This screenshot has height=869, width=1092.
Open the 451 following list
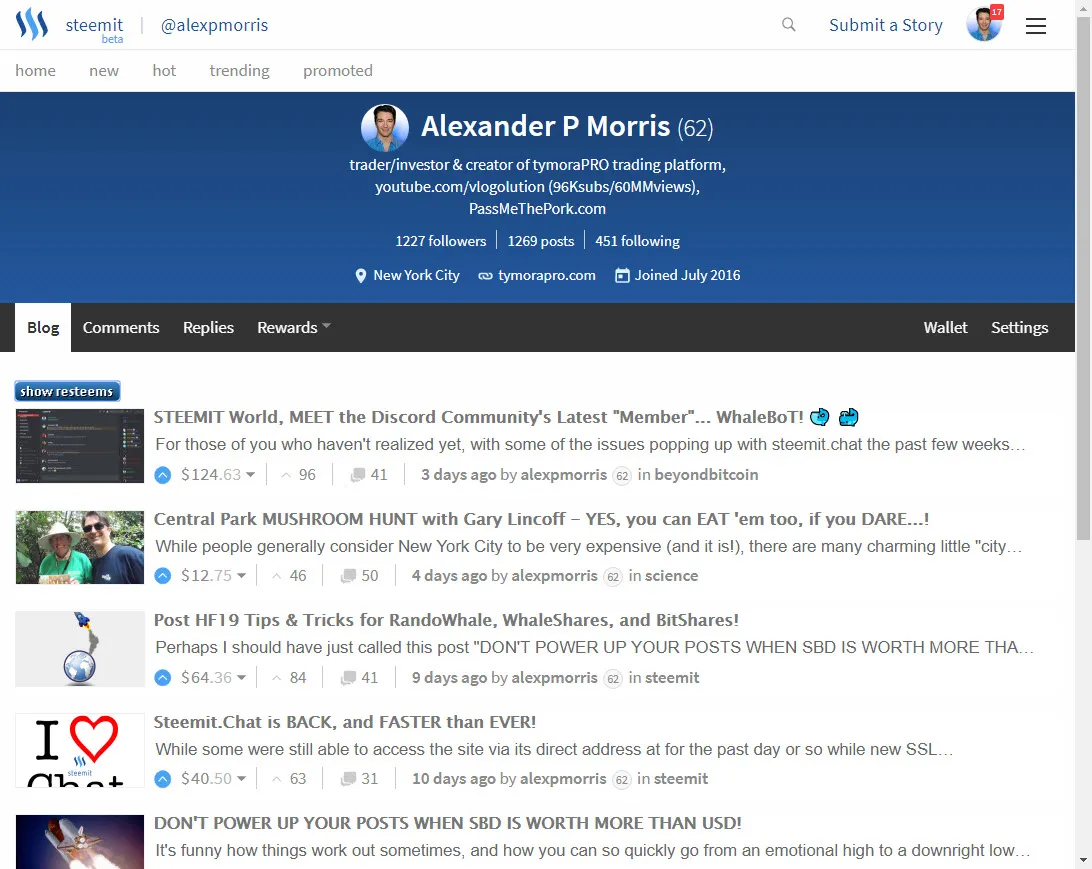(x=637, y=241)
